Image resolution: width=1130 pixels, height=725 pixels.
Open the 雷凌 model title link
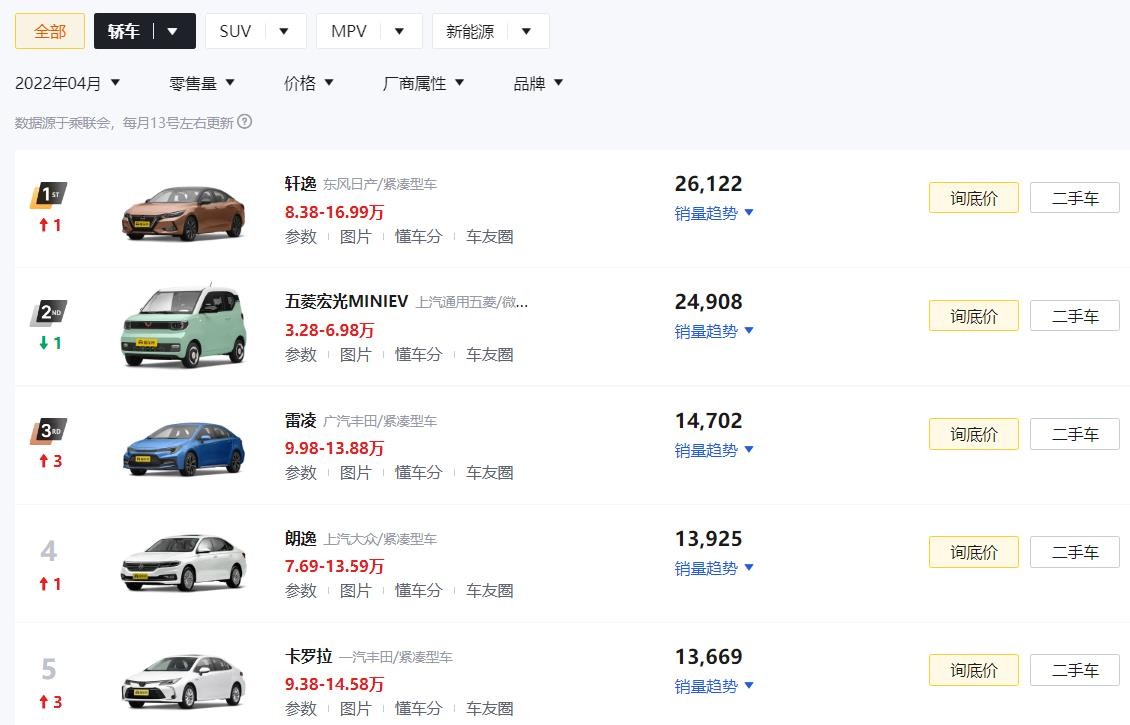pos(301,420)
